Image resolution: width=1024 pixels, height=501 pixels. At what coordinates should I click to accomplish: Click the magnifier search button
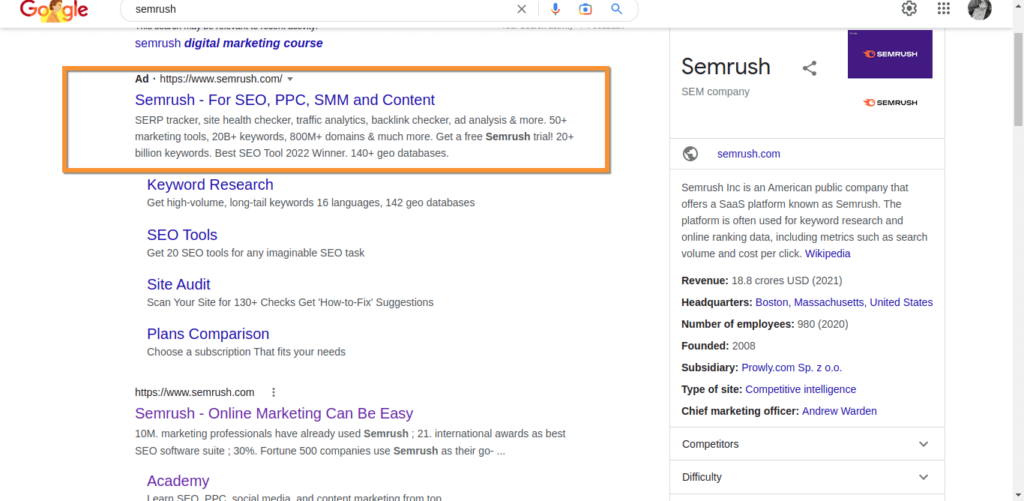point(616,9)
